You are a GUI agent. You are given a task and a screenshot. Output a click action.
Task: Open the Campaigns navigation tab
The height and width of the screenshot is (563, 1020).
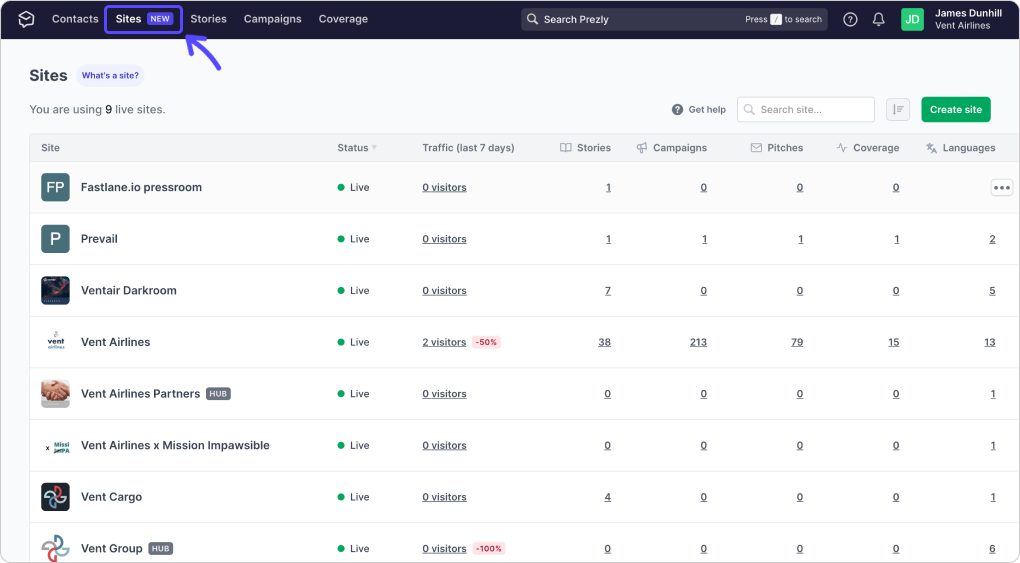click(x=273, y=19)
